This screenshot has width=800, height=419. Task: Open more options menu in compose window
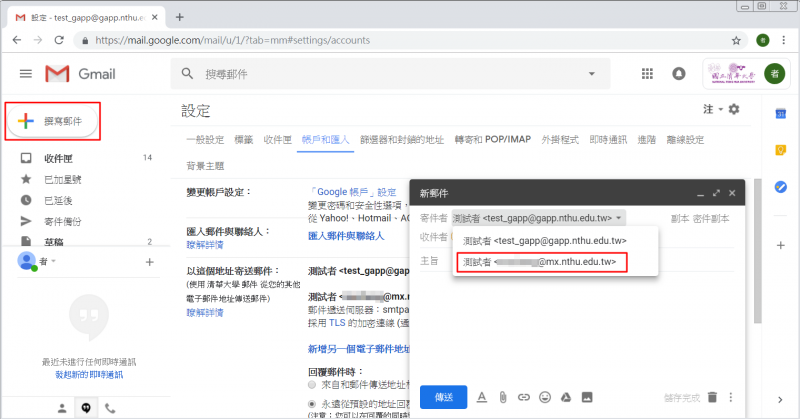[x=731, y=397]
